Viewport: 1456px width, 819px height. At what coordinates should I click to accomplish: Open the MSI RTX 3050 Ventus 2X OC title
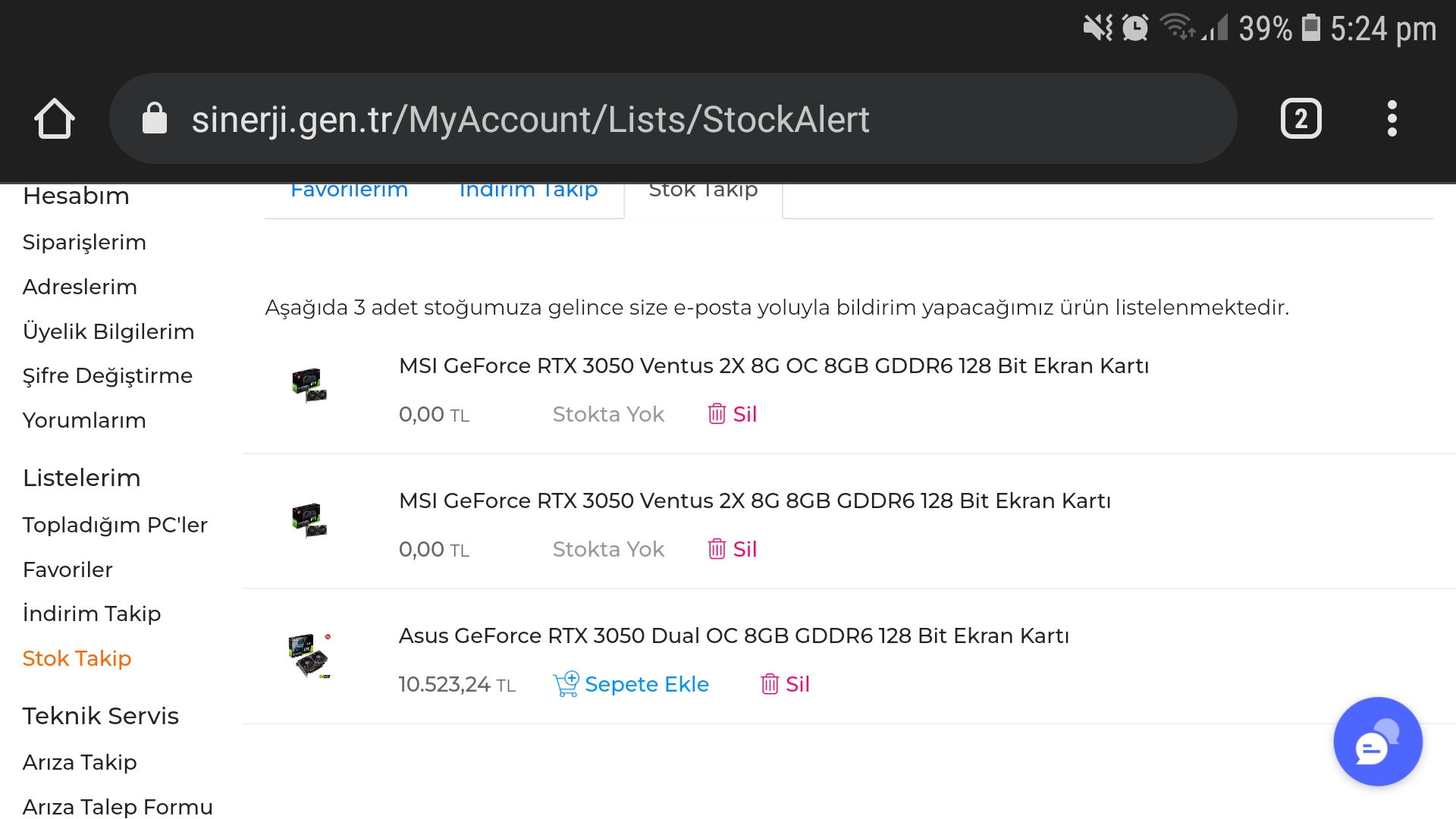tap(773, 366)
